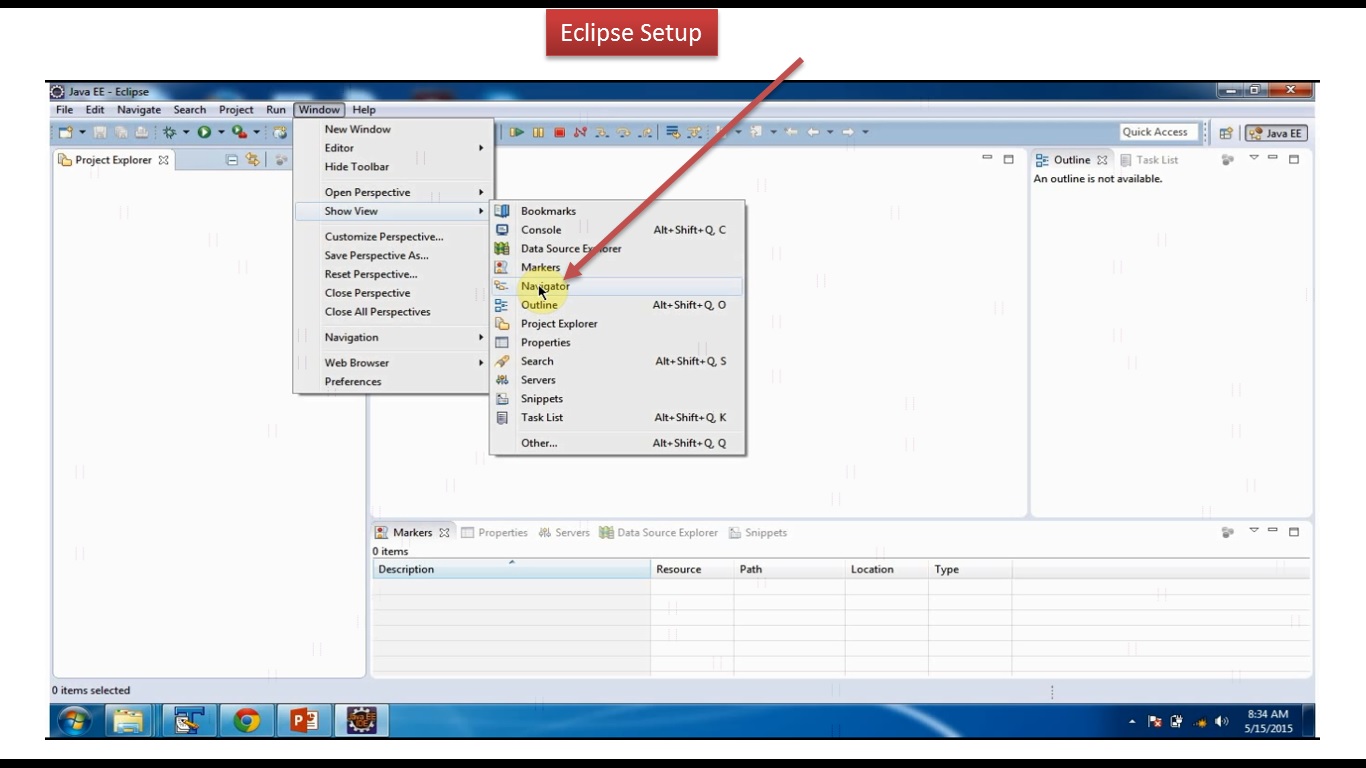Maximize the editor area

(1008, 159)
